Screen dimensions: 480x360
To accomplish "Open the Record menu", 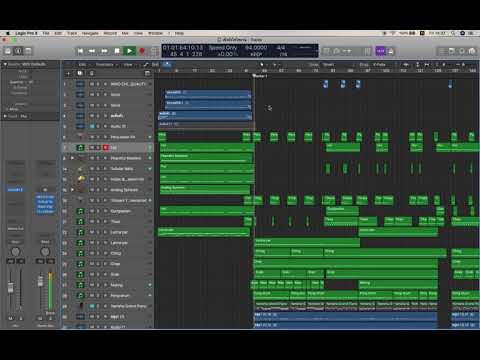I will 110,33.
